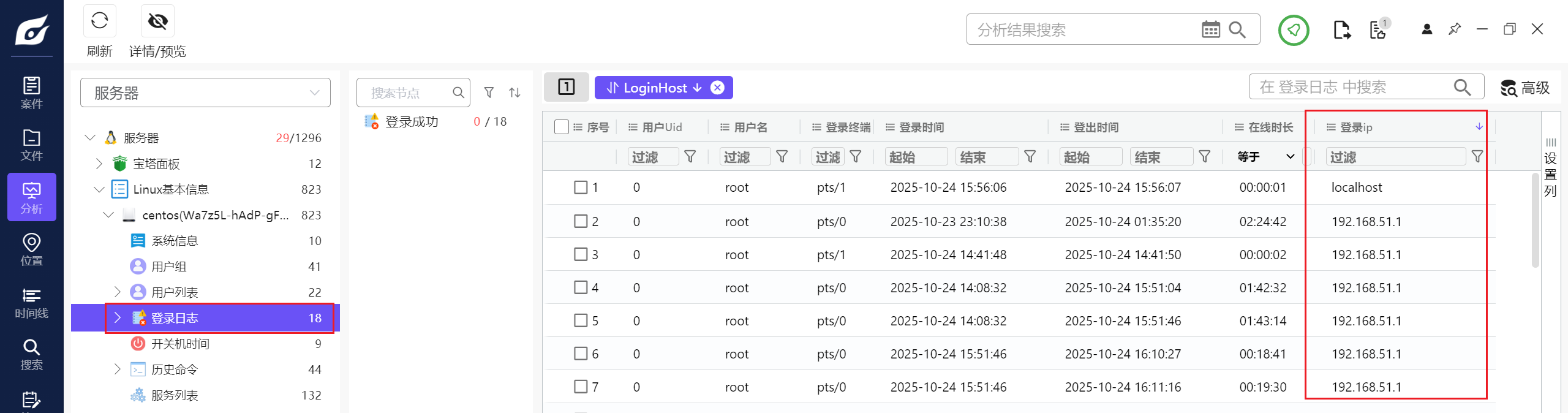Image resolution: width=1568 pixels, height=413 pixels.
Task: Click the sort arrows next to node search
Action: pos(514,93)
